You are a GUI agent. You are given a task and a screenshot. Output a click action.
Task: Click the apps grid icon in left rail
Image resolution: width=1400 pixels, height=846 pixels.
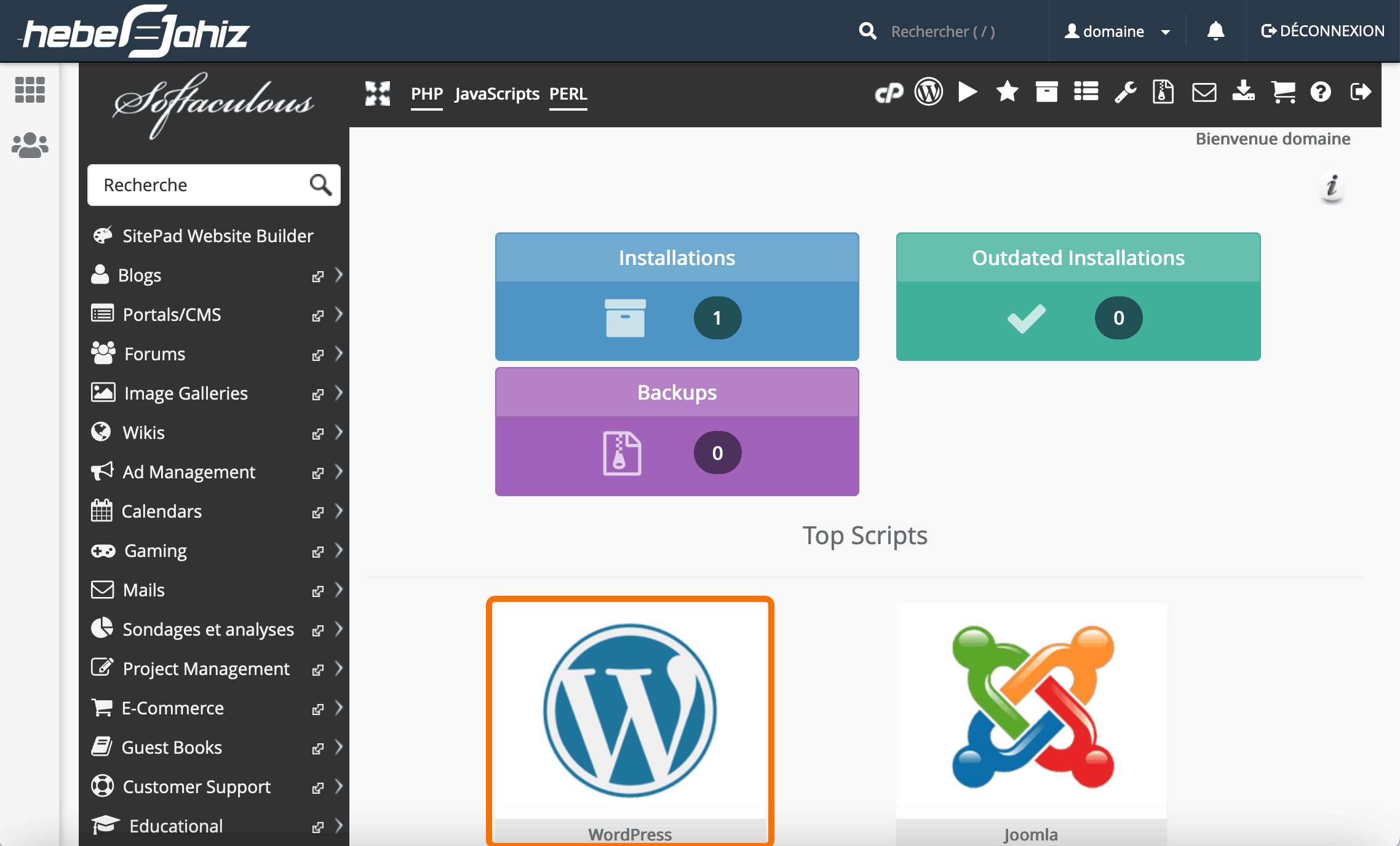click(30, 90)
